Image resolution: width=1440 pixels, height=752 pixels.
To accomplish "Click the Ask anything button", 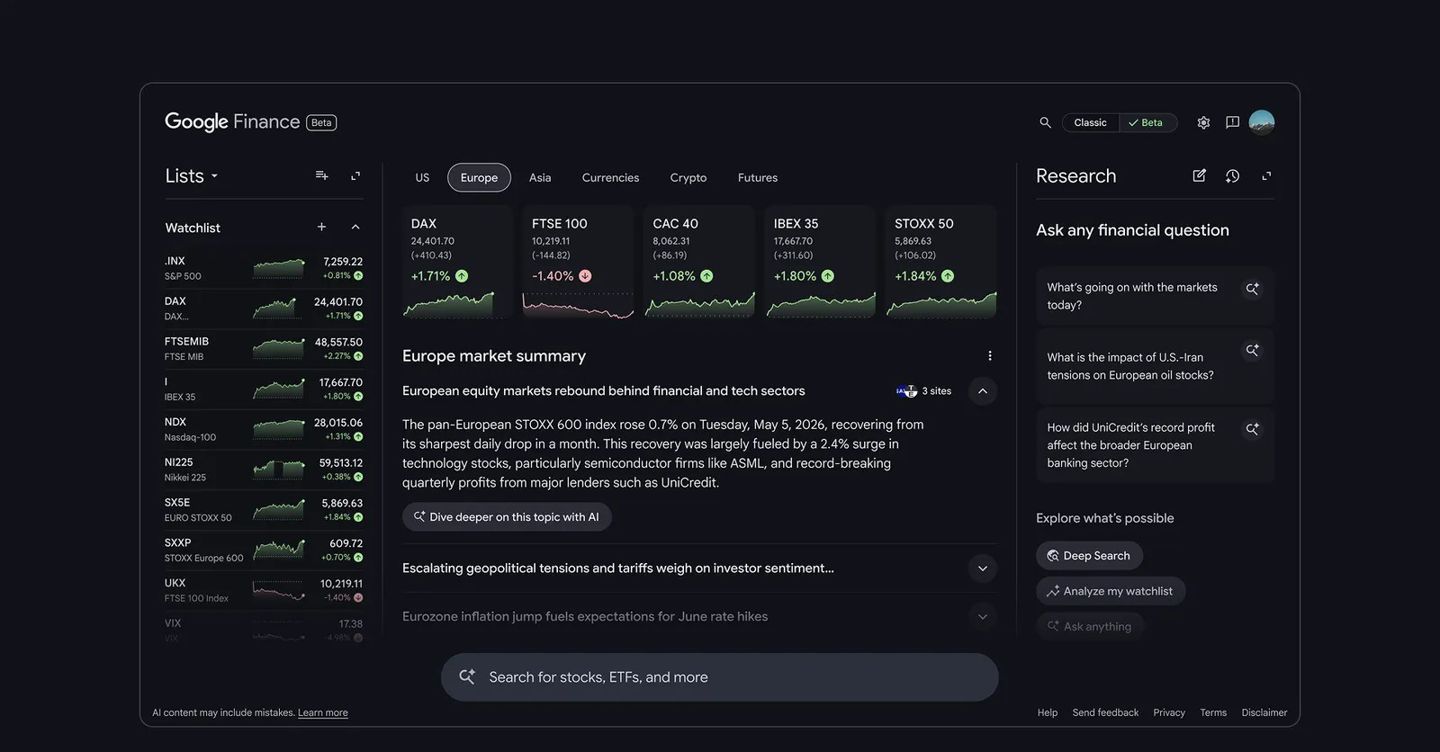I will pyautogui.click(x=1090, y=627).
